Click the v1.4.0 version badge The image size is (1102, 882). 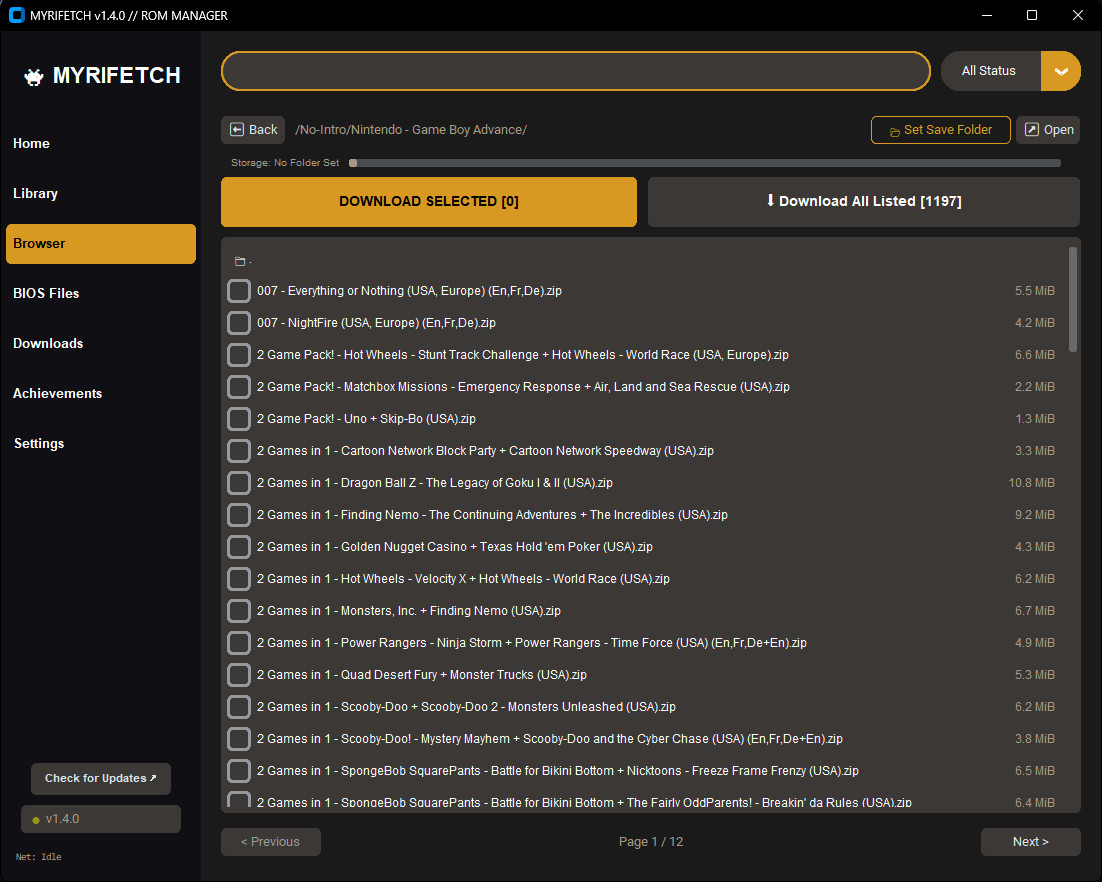[101, 819]
